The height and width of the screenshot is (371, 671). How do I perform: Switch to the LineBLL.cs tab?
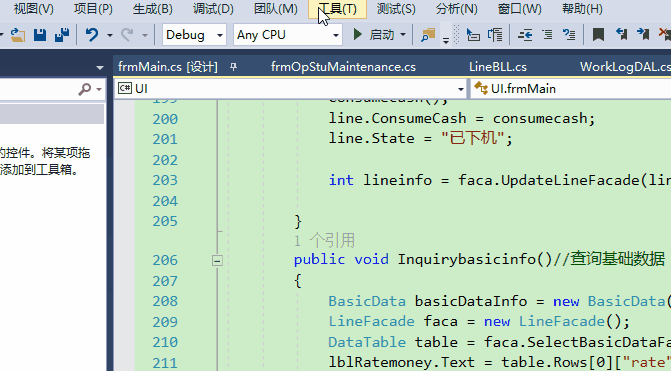(x=498, y=67)
